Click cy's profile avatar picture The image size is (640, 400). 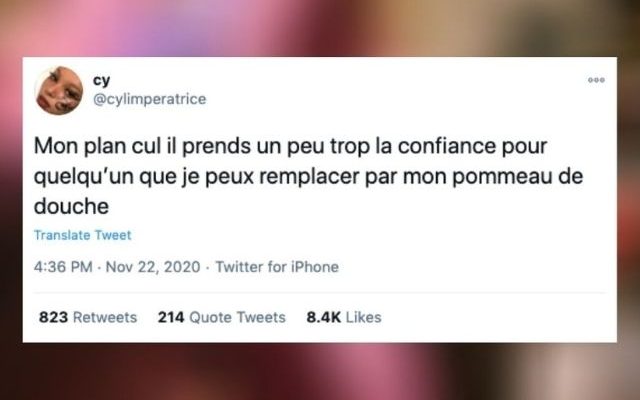tap(60, 90)
